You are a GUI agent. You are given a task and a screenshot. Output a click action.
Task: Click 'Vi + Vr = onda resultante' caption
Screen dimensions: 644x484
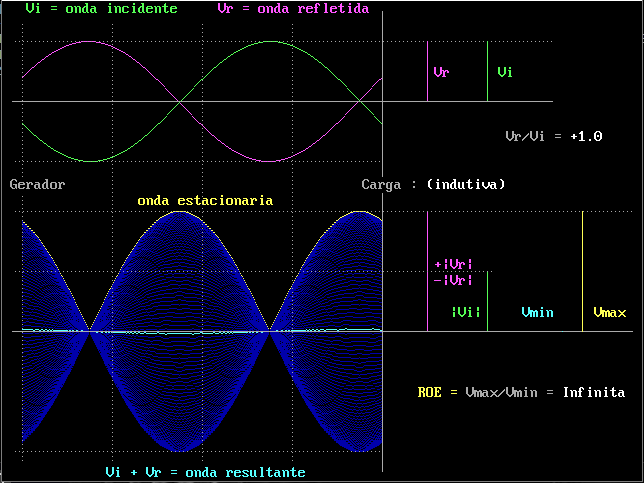point(205,472)
